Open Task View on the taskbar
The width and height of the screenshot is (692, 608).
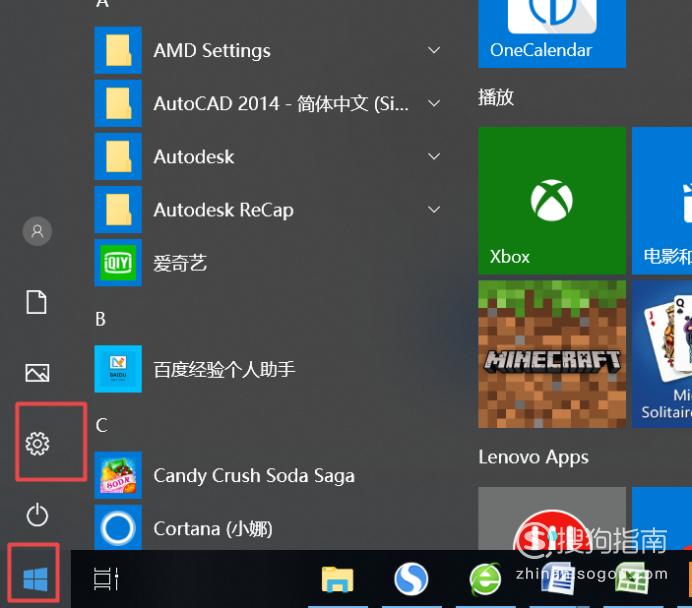point(106,579)
